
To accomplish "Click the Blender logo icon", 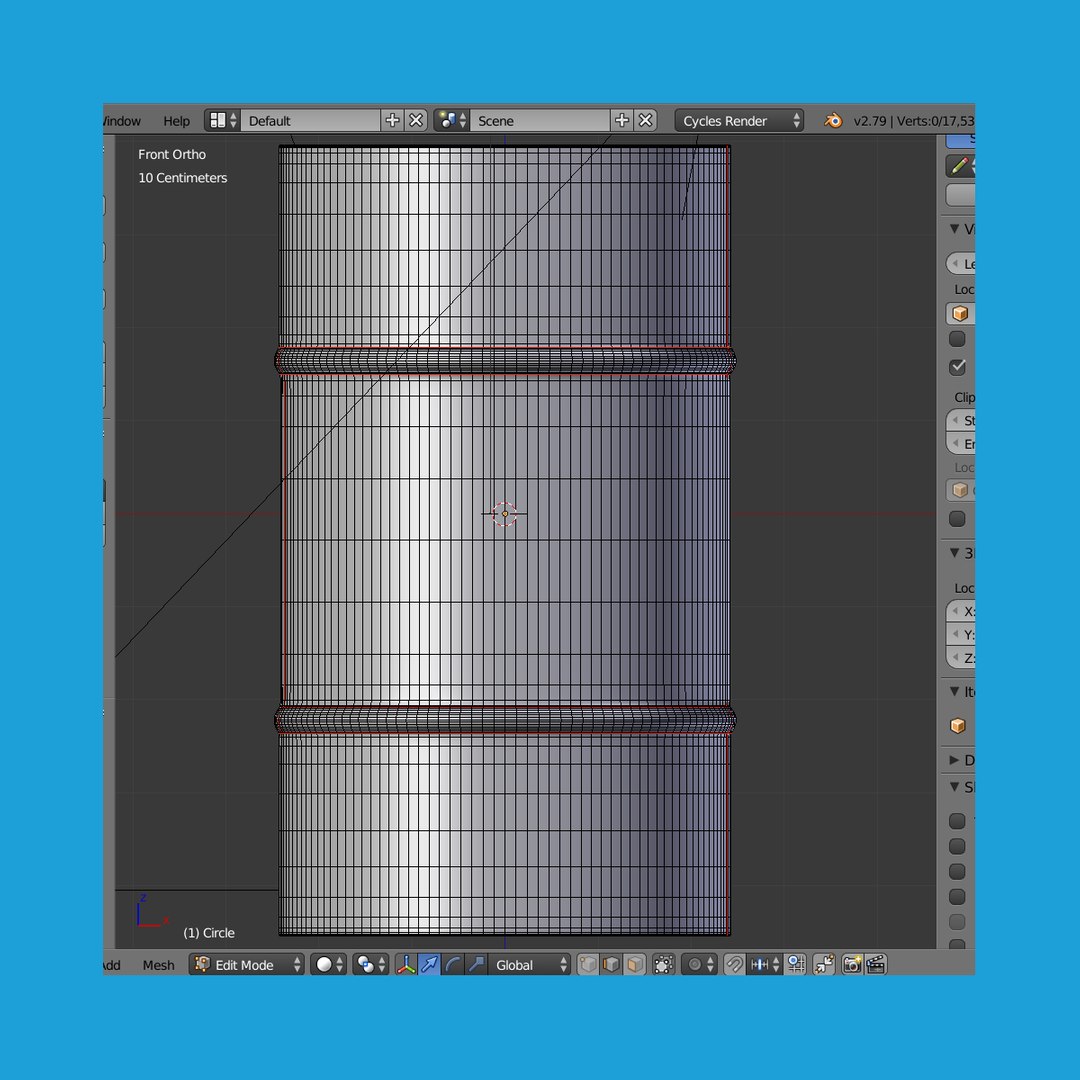I will point(833,121).
